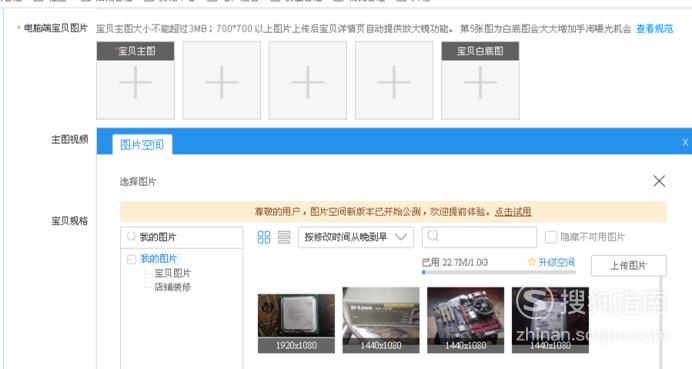Switch to list view of images
Viewport: 692px width, 369px height.
(x=284, y=237)
